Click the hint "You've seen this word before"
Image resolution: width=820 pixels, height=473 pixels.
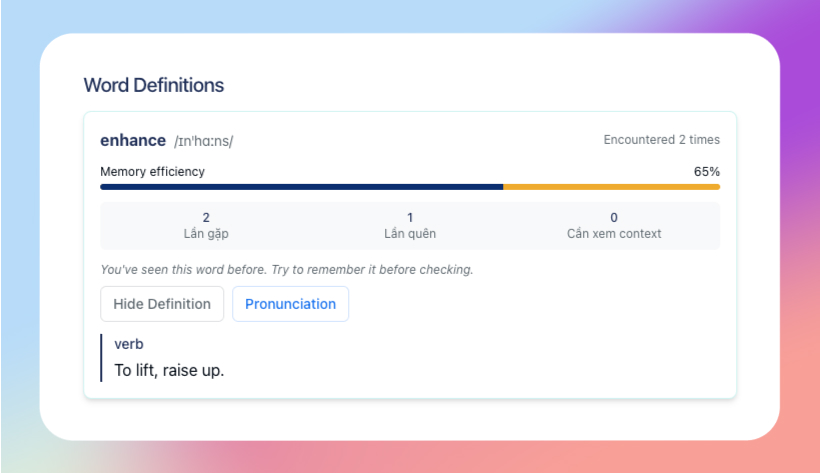pos(286,269)
